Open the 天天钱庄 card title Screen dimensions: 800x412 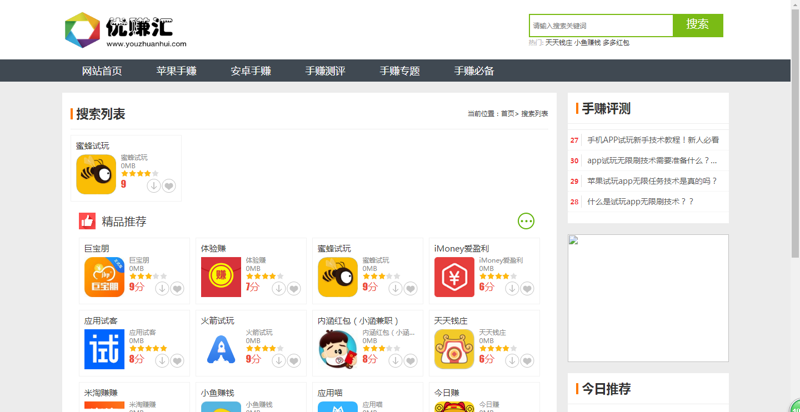451,321
